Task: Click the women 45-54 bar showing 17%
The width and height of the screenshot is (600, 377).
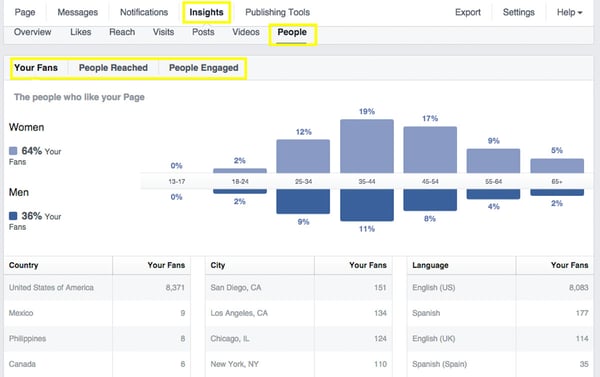Action: point(430,150)
